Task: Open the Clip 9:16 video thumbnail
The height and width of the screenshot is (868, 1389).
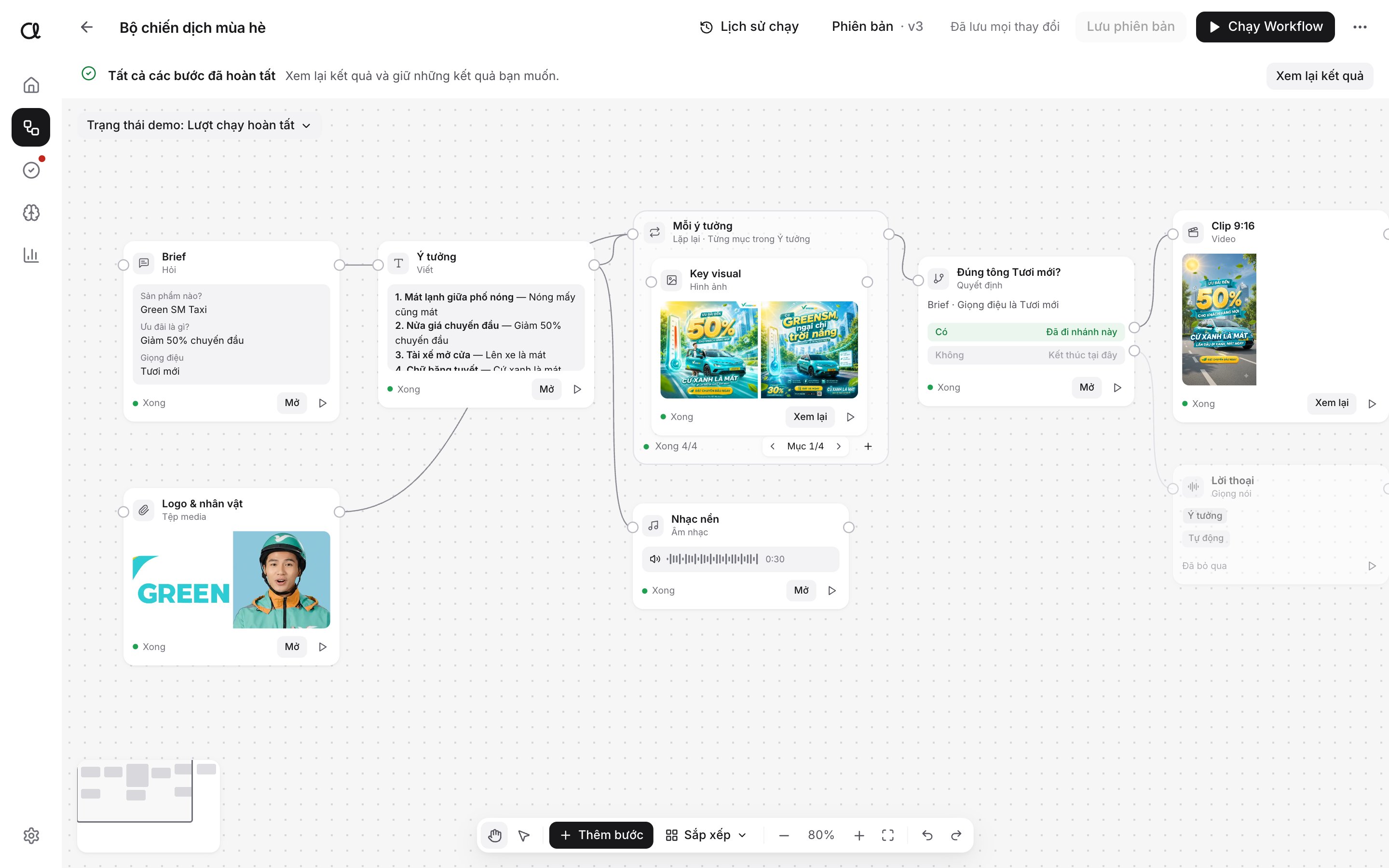Action: (x=1219, y=319)
